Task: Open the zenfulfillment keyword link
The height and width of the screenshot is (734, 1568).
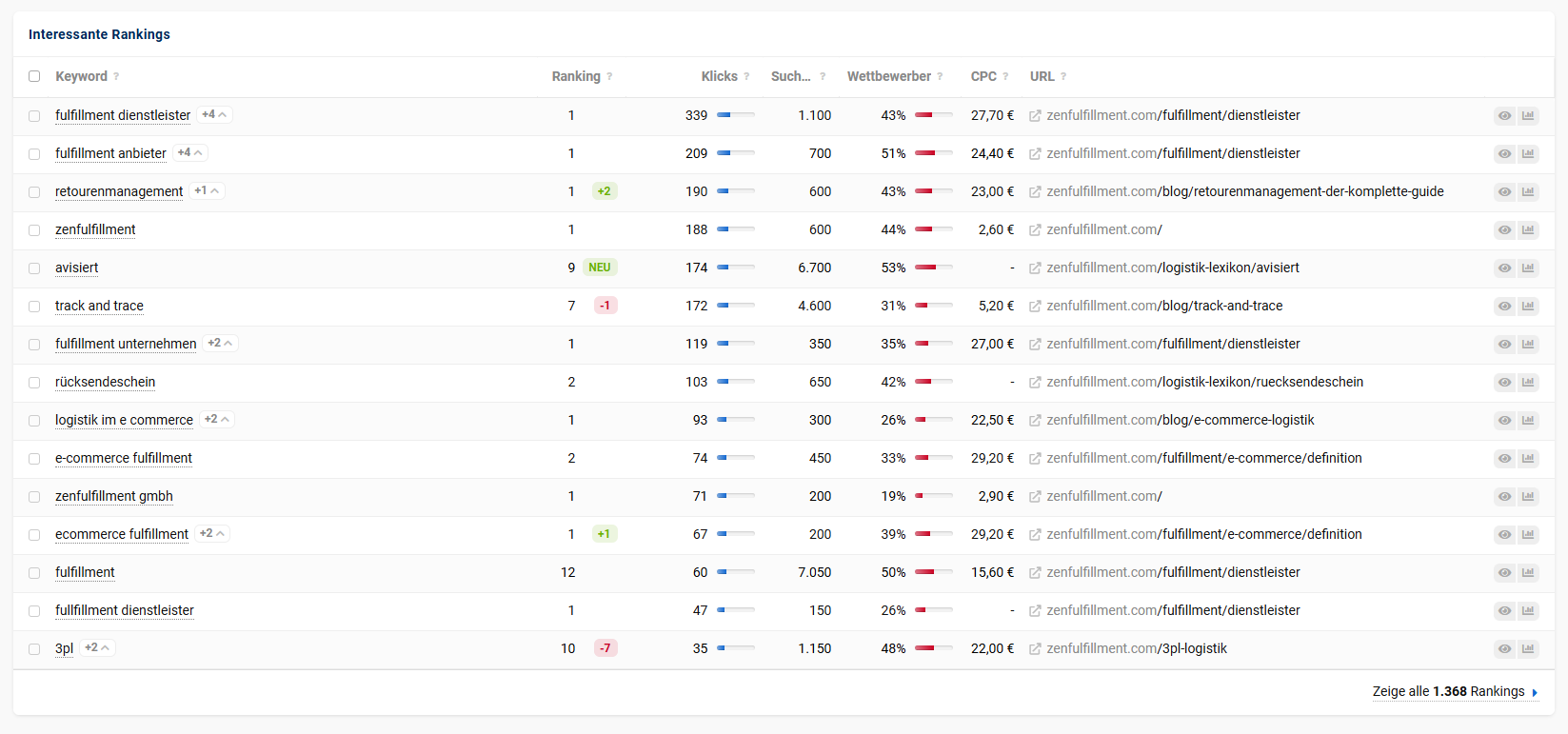Action: tap(95, 229)
